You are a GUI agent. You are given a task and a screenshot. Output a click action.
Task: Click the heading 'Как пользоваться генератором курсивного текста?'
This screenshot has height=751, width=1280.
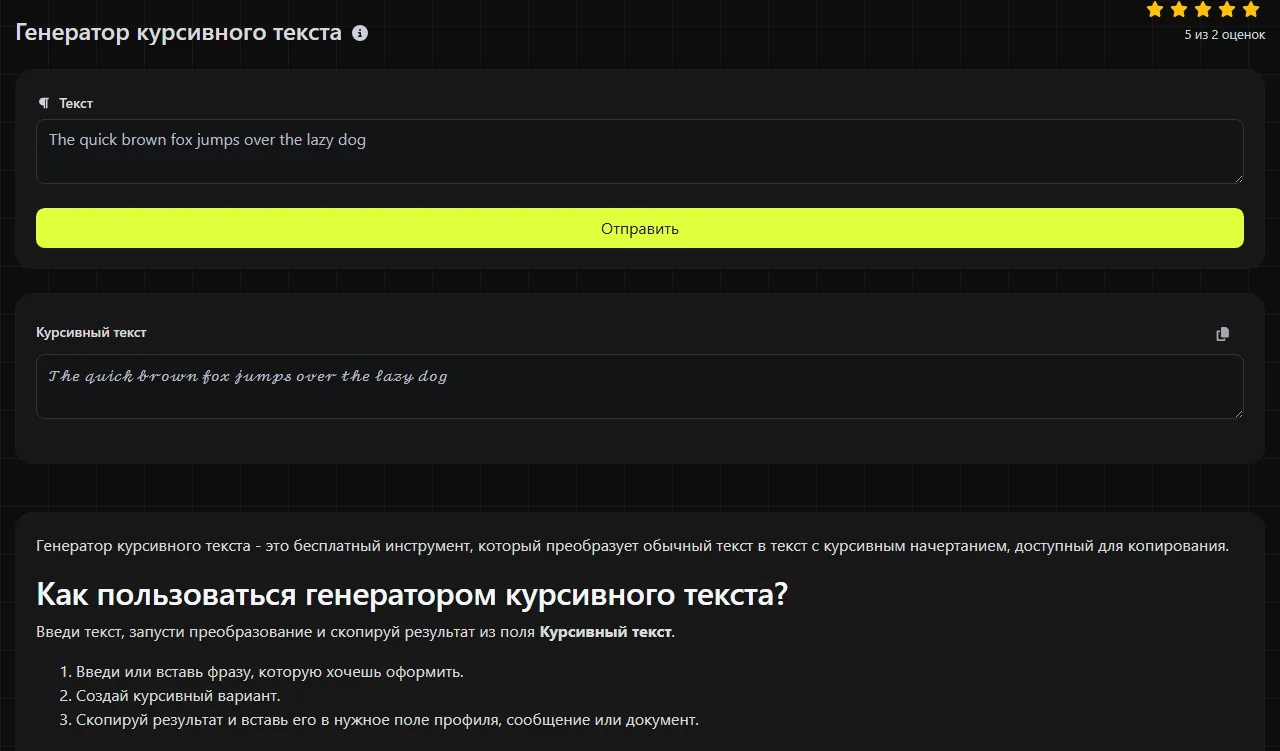pyautogui.click(x=412, y=594)
